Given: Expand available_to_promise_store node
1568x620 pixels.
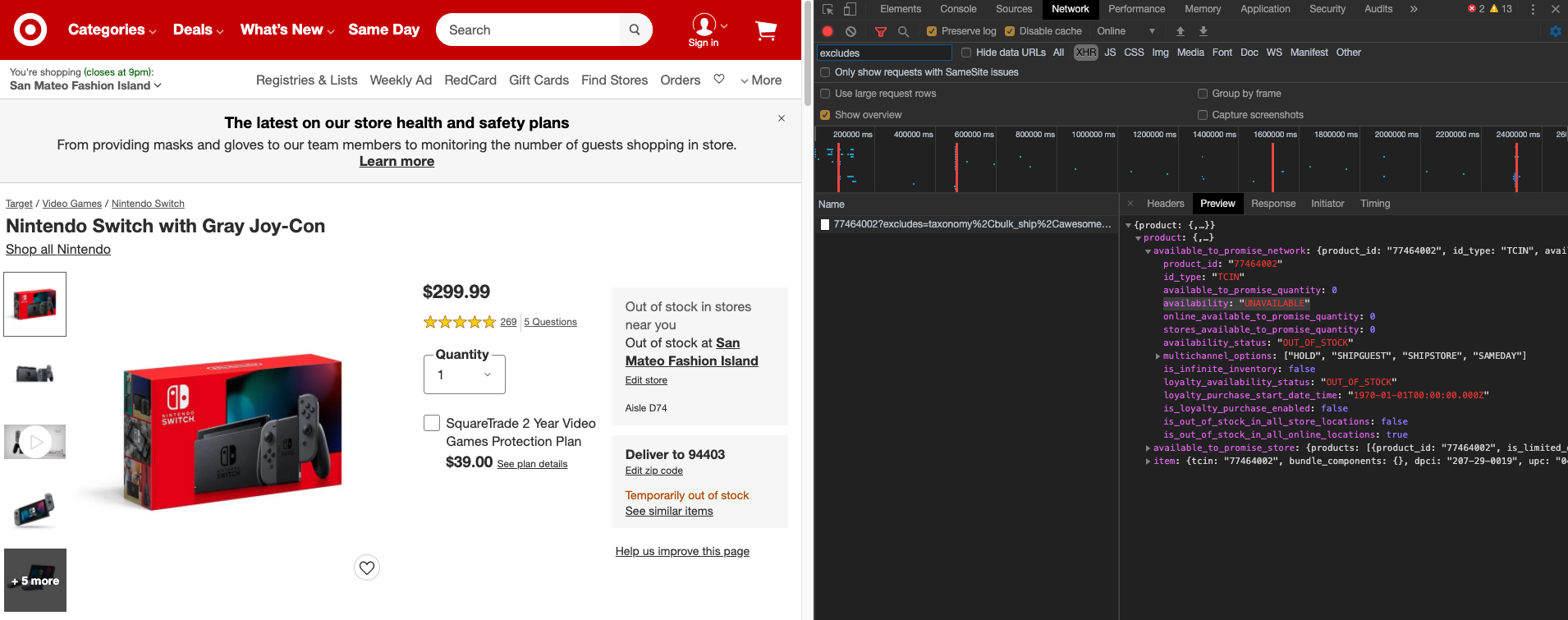Looking at the screenshot, I should 1148,448.
